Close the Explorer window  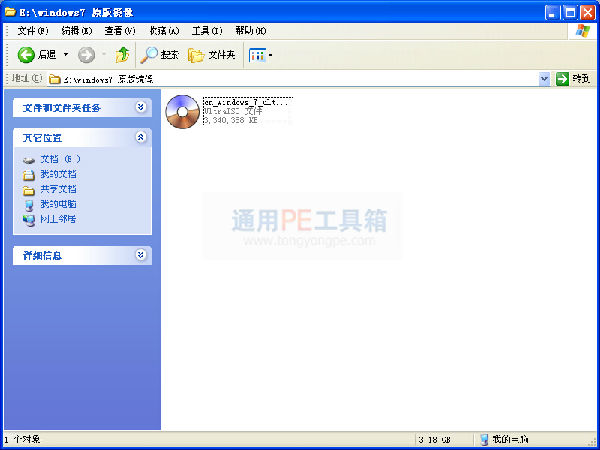point(587,13)
